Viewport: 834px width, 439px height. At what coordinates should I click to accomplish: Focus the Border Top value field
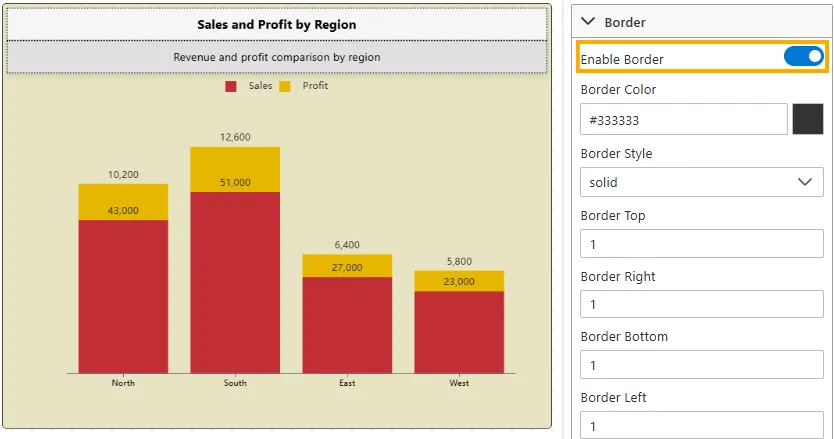point(702,244)
